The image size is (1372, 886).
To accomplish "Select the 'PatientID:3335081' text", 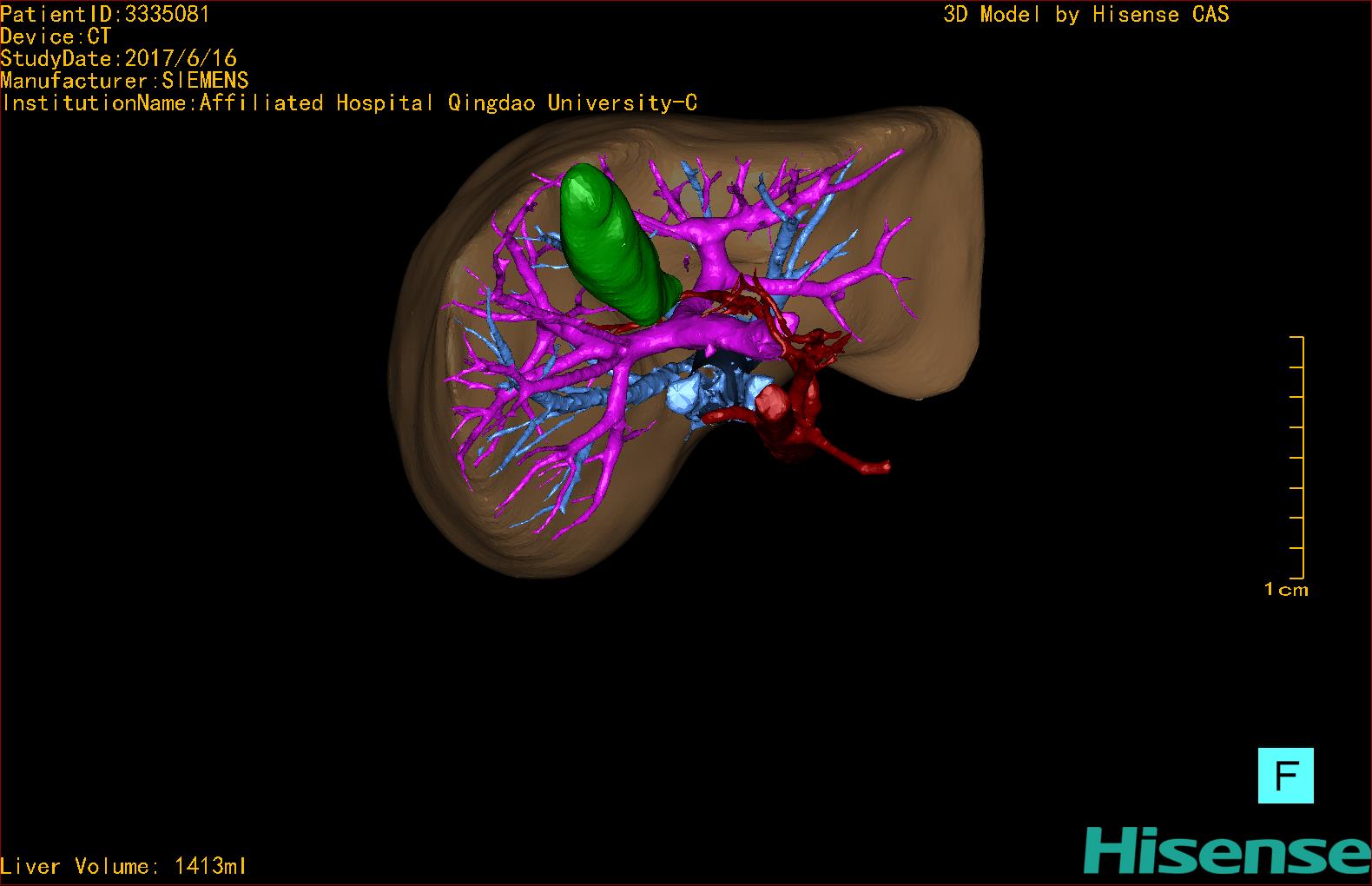I will [105, 14].
